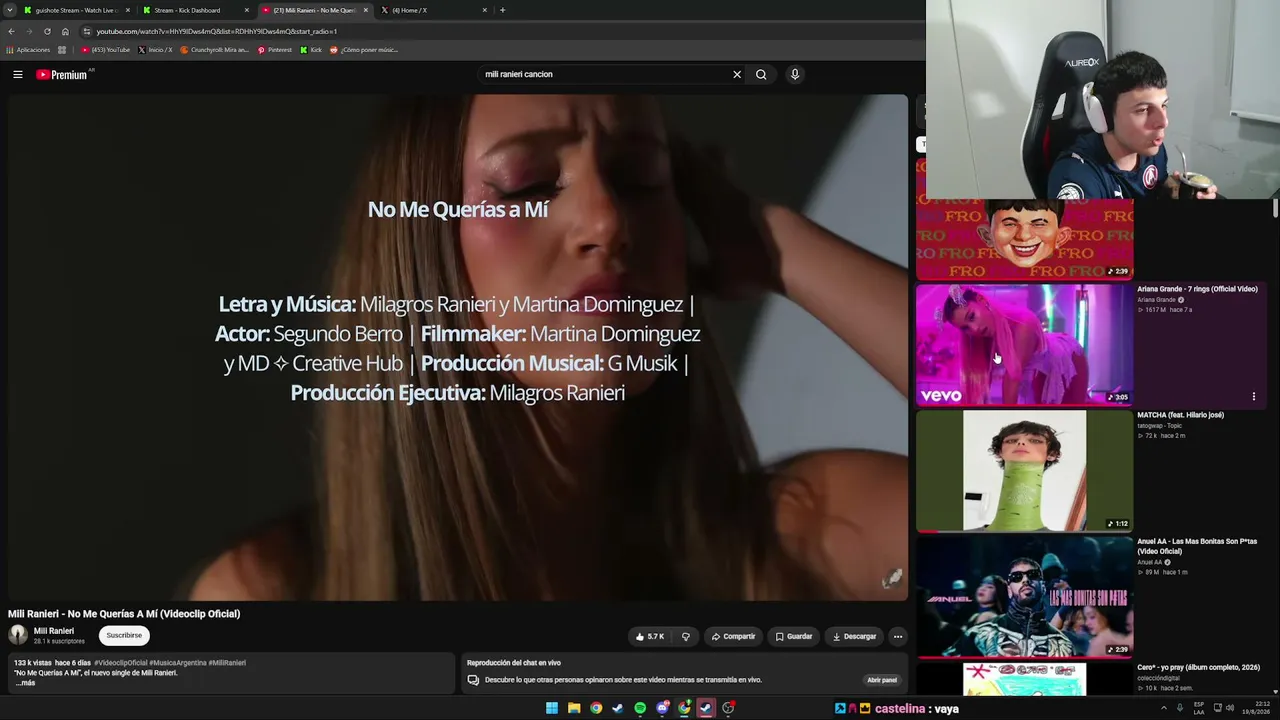The height and width of the screenshot is (720, 1280).
Task: Click the #VideoclipOficial hashtag
Action: (120, 663)
